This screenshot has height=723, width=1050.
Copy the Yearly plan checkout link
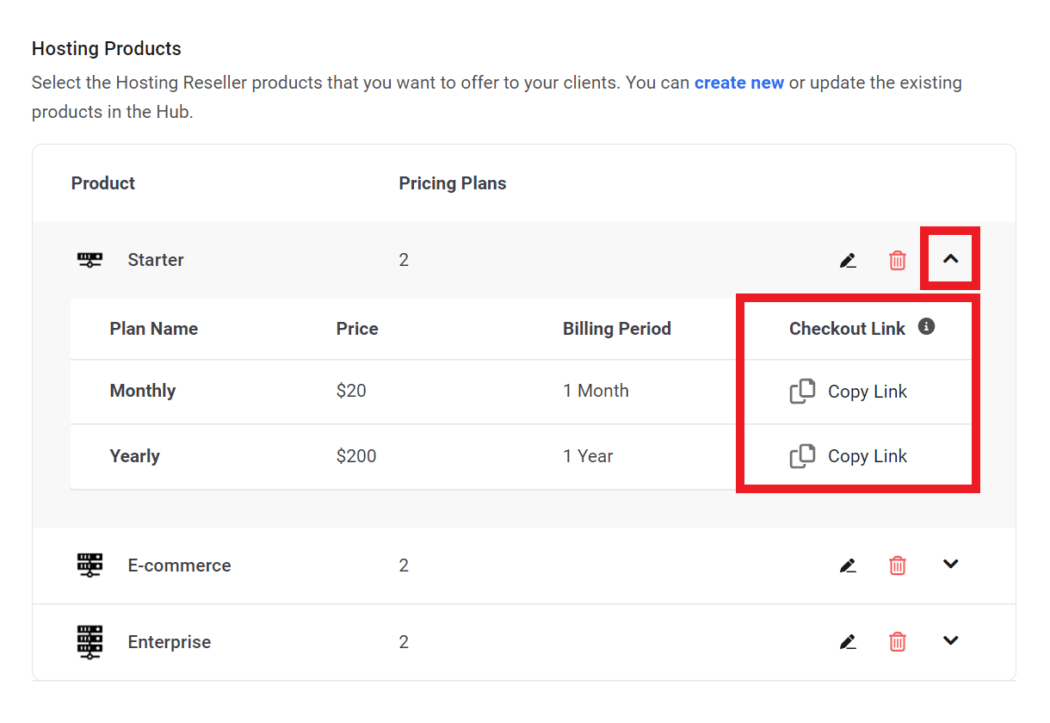pyautogui.click(x=866, y=457)
